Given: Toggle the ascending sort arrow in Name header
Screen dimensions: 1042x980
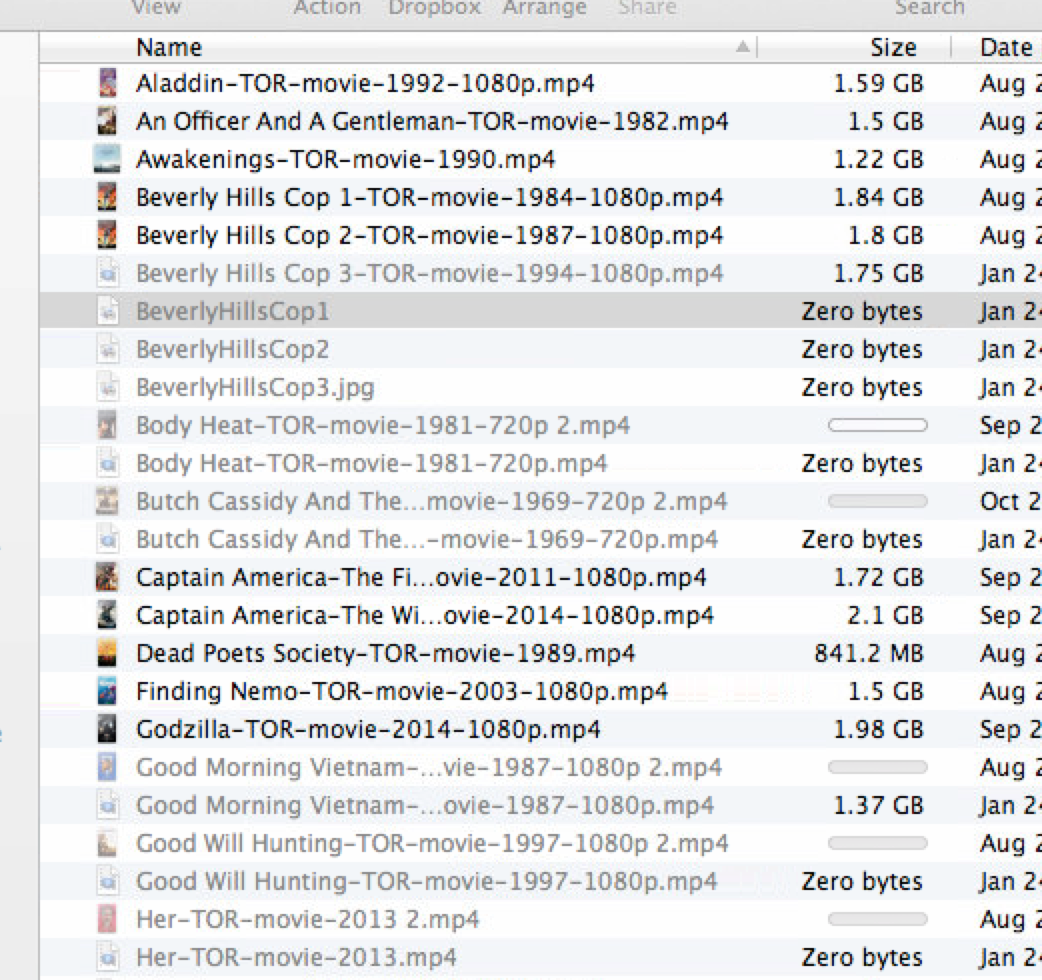Looking at the screenshot, I should point(743,47).
